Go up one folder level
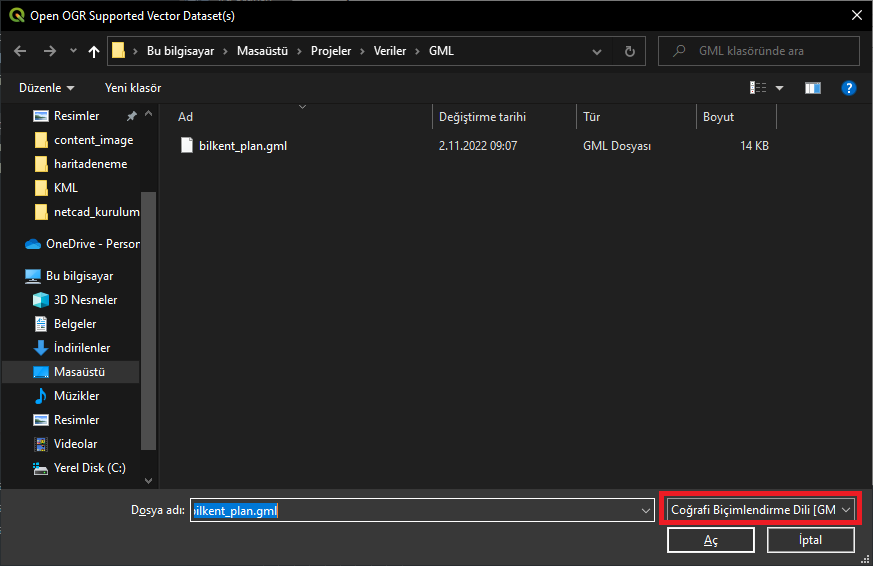This screenshot has height=566, width=873. [x=94, y=52]
